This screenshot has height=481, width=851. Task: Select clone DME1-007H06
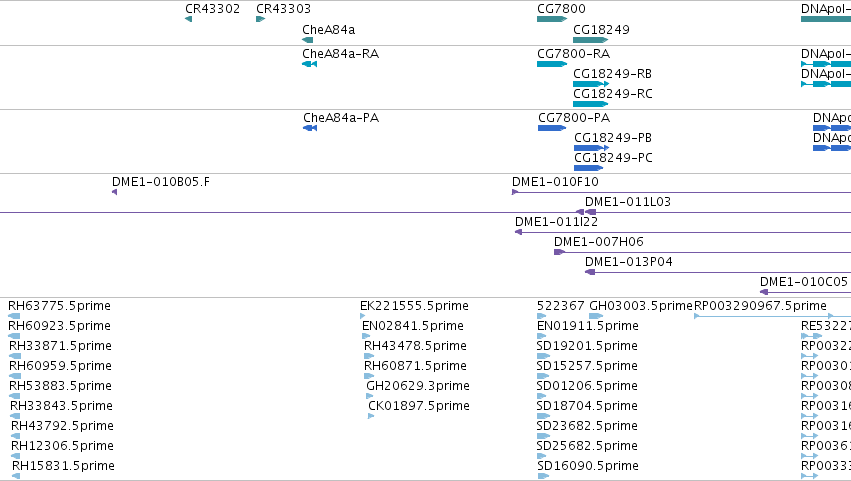tap(598, 242)
